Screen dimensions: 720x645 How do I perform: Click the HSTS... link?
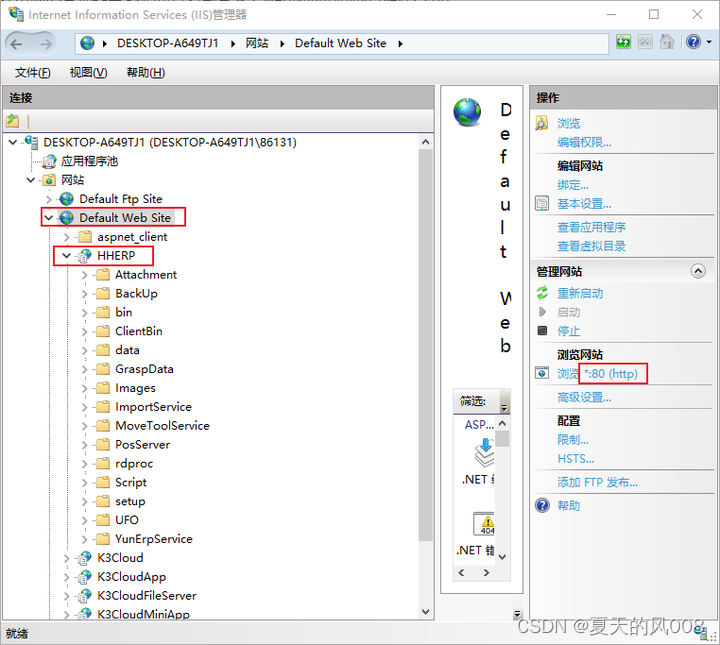pos(576,459)
